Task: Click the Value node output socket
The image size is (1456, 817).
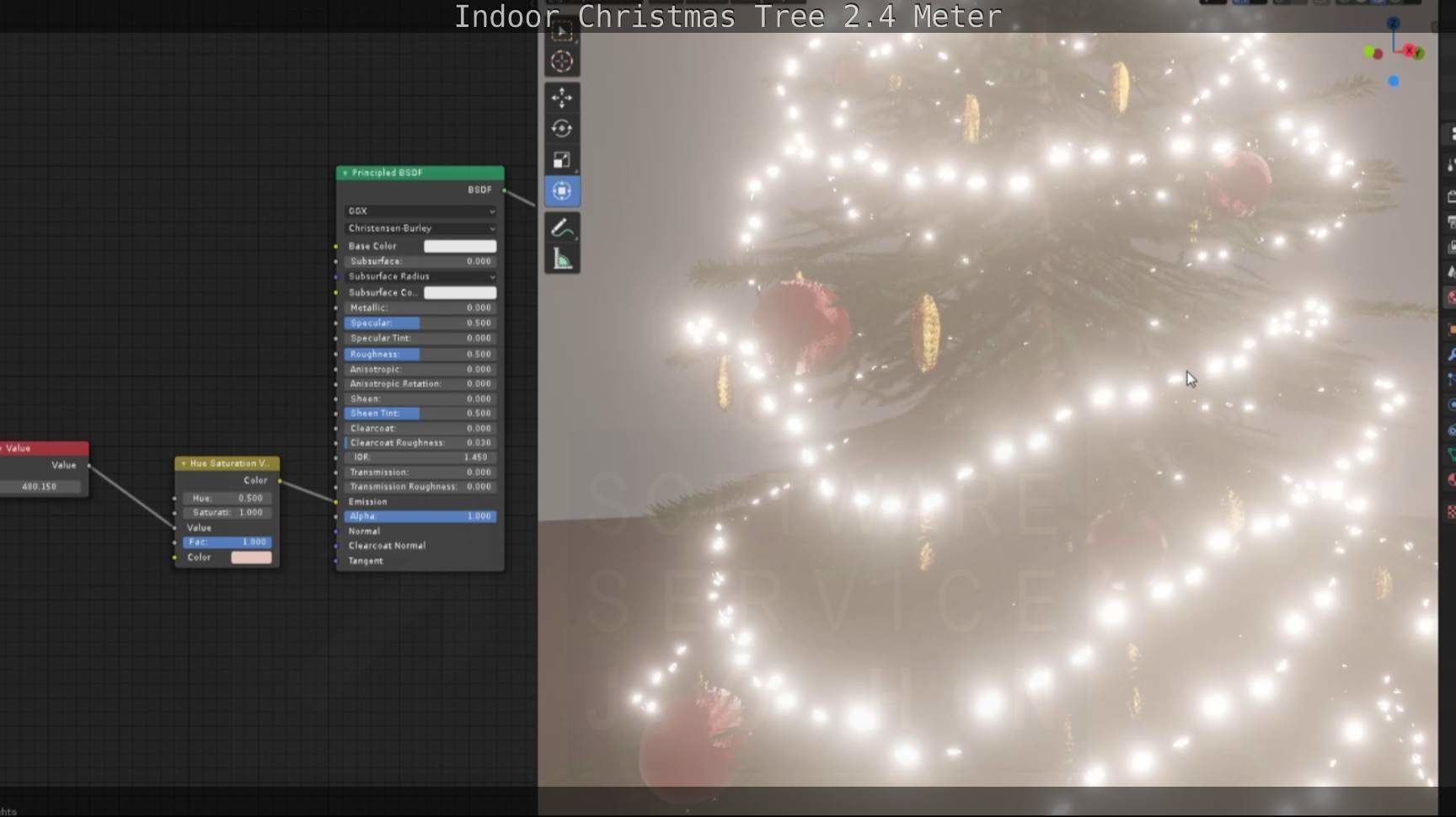Action: coord(88,466)
